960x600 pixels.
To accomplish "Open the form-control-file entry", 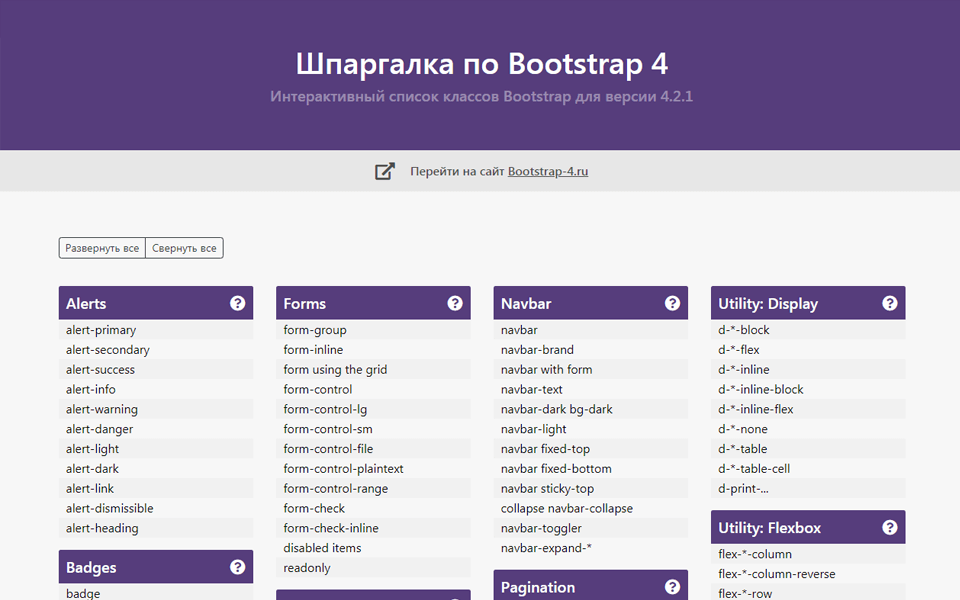I will pos(373,449).
